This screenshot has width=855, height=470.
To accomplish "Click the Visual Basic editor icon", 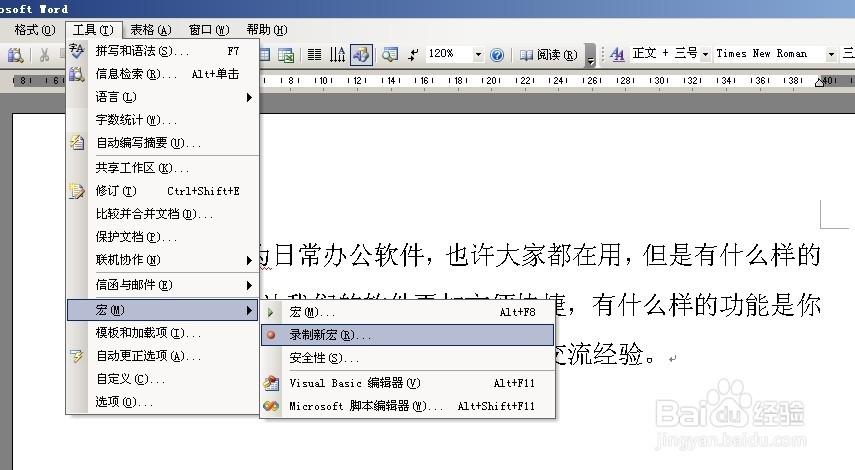I will 271,383.
